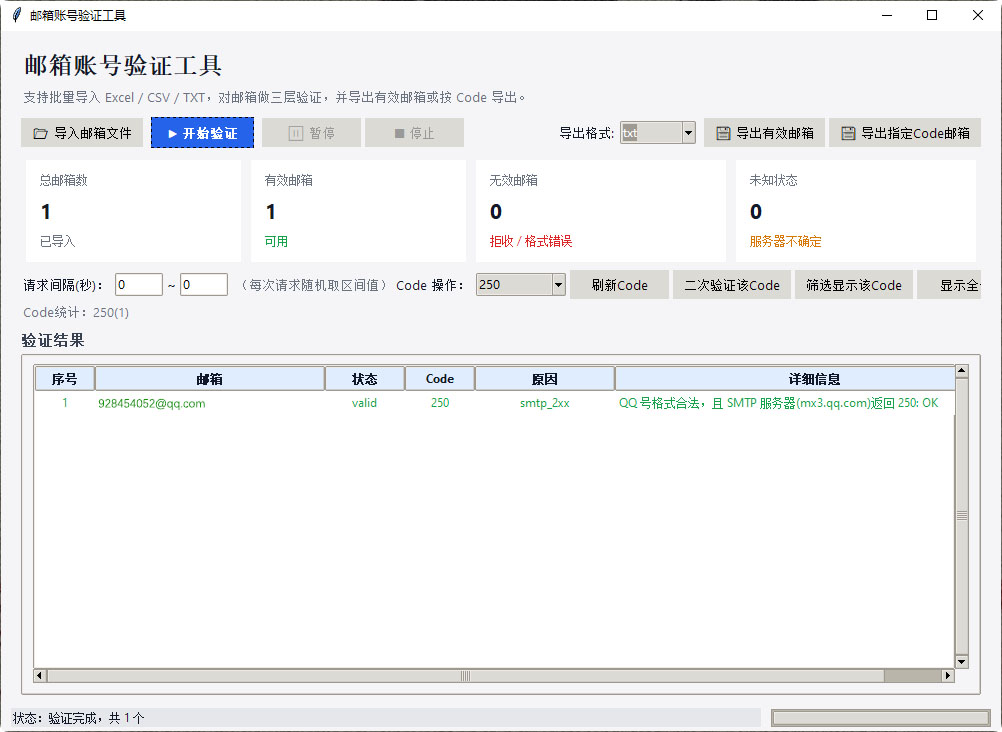
Task: Click the horizontal scrollbar below the results table
Action: pyautogui.click(x=490, y=675)
